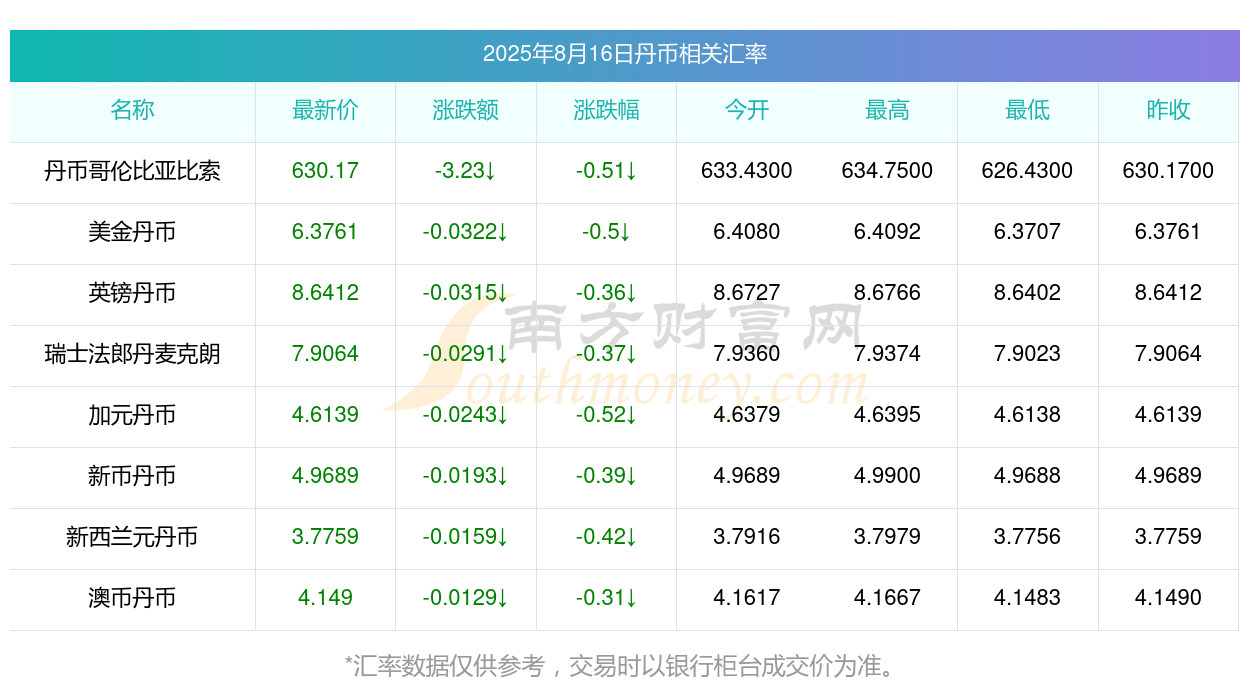Select high value 8.6766

888,293
